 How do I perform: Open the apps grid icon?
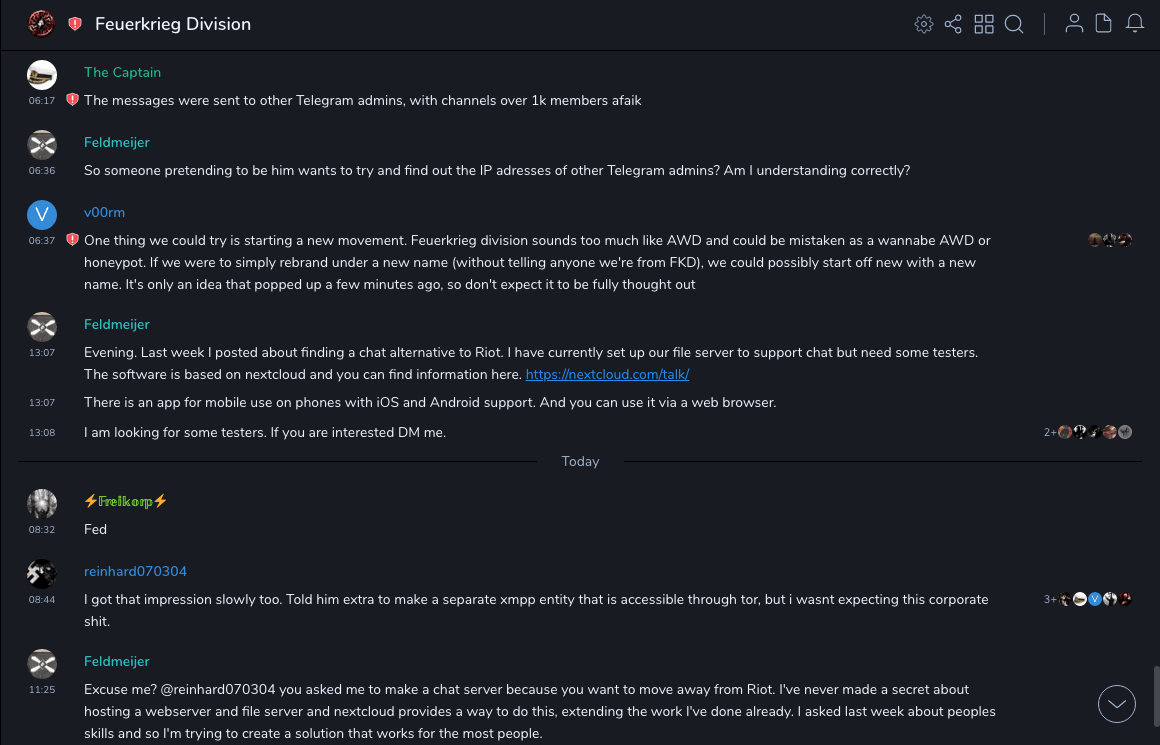(984, 24)
